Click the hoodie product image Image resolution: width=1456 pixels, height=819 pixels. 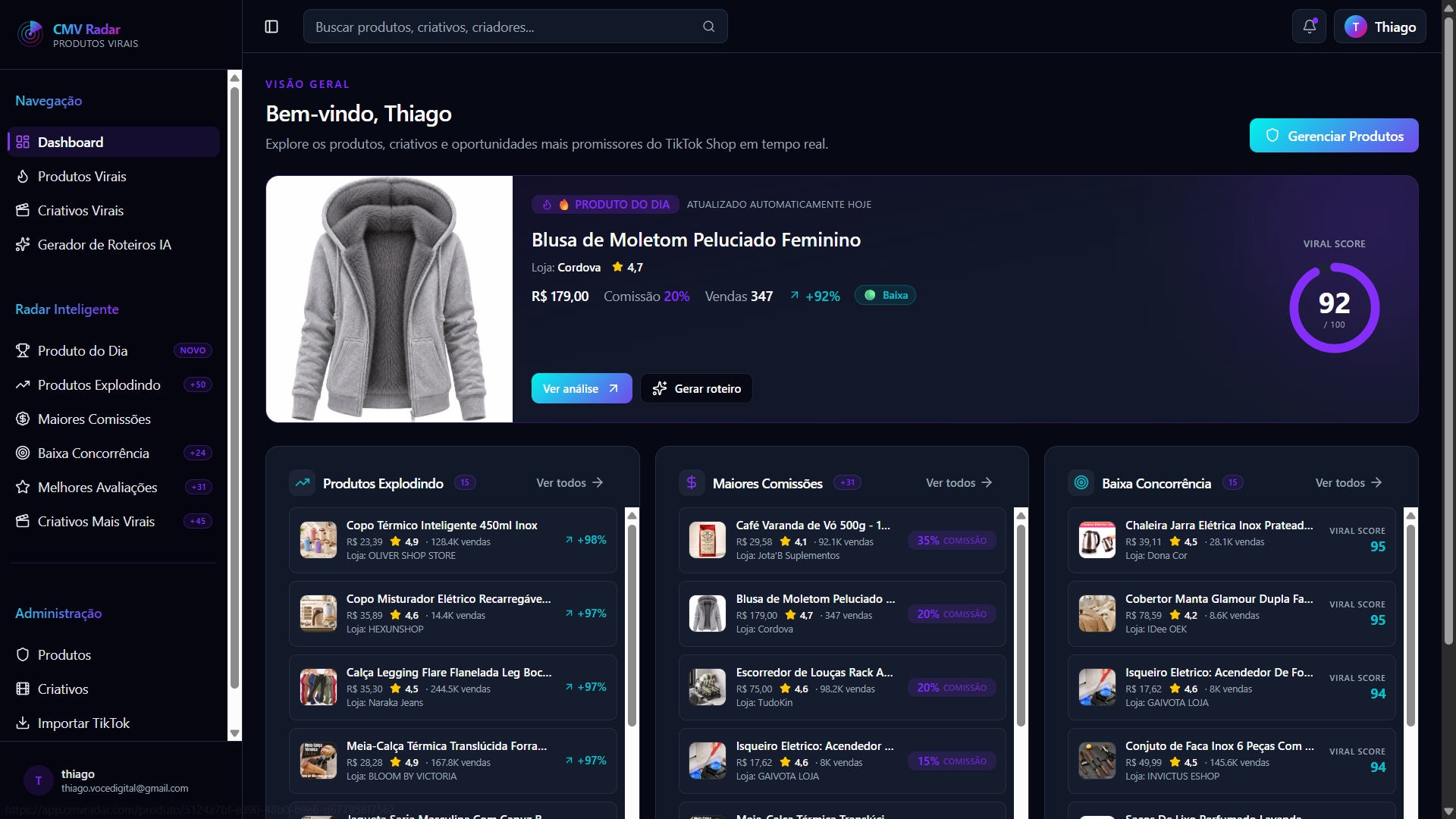[389, 299]
